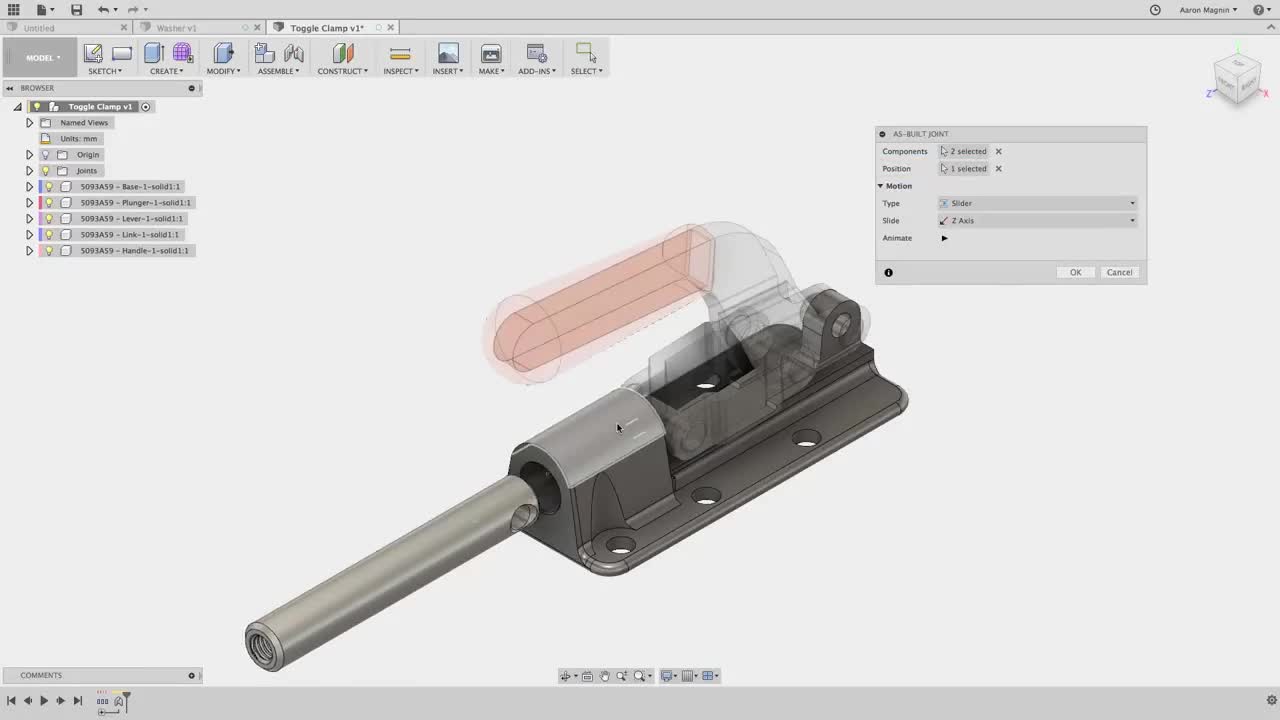
Task: Toggle Toggle Clamp v1 root visibility bulb
Action: coord(37,107)
